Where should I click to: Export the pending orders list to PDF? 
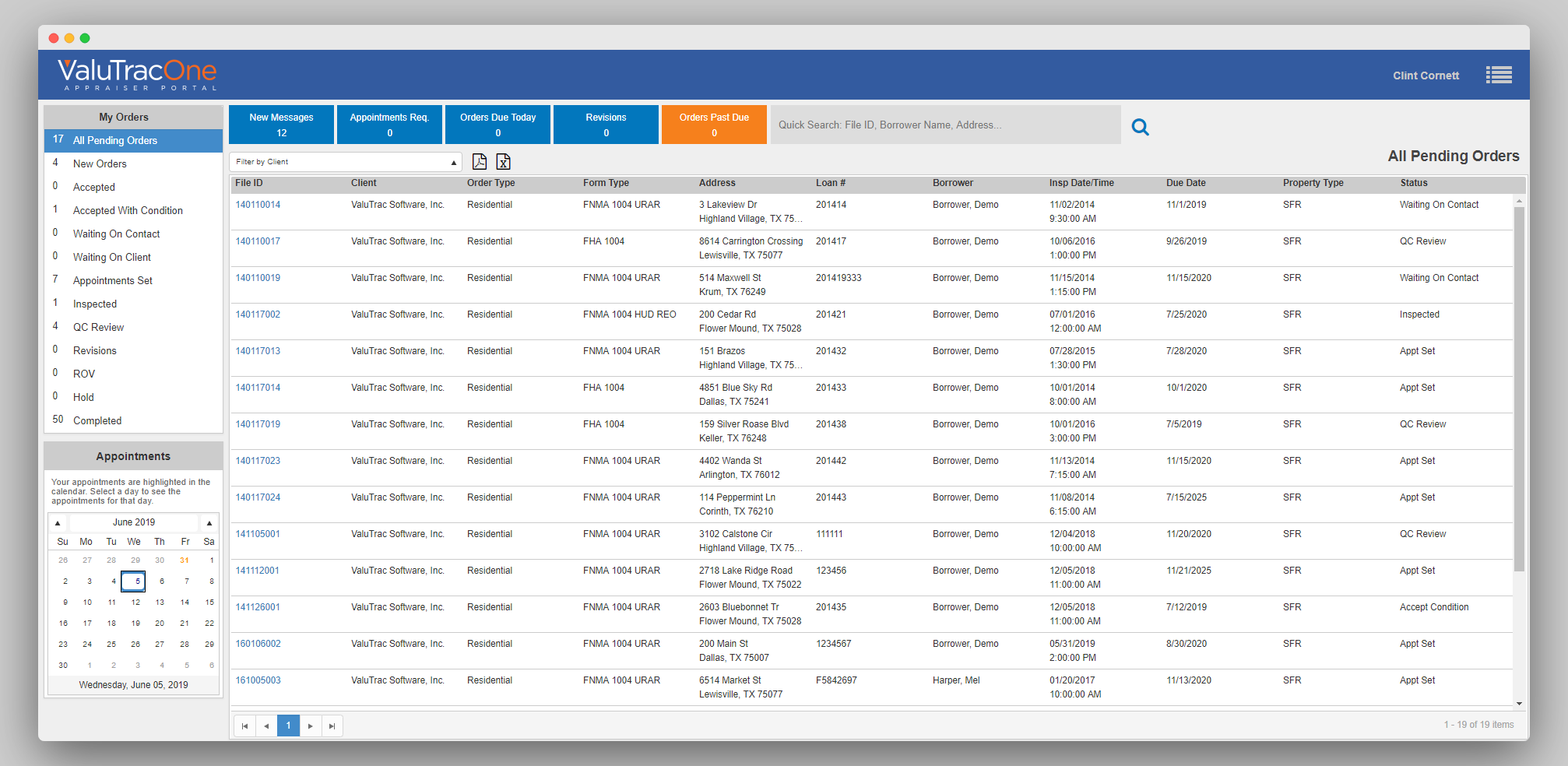tap(480, 161)
